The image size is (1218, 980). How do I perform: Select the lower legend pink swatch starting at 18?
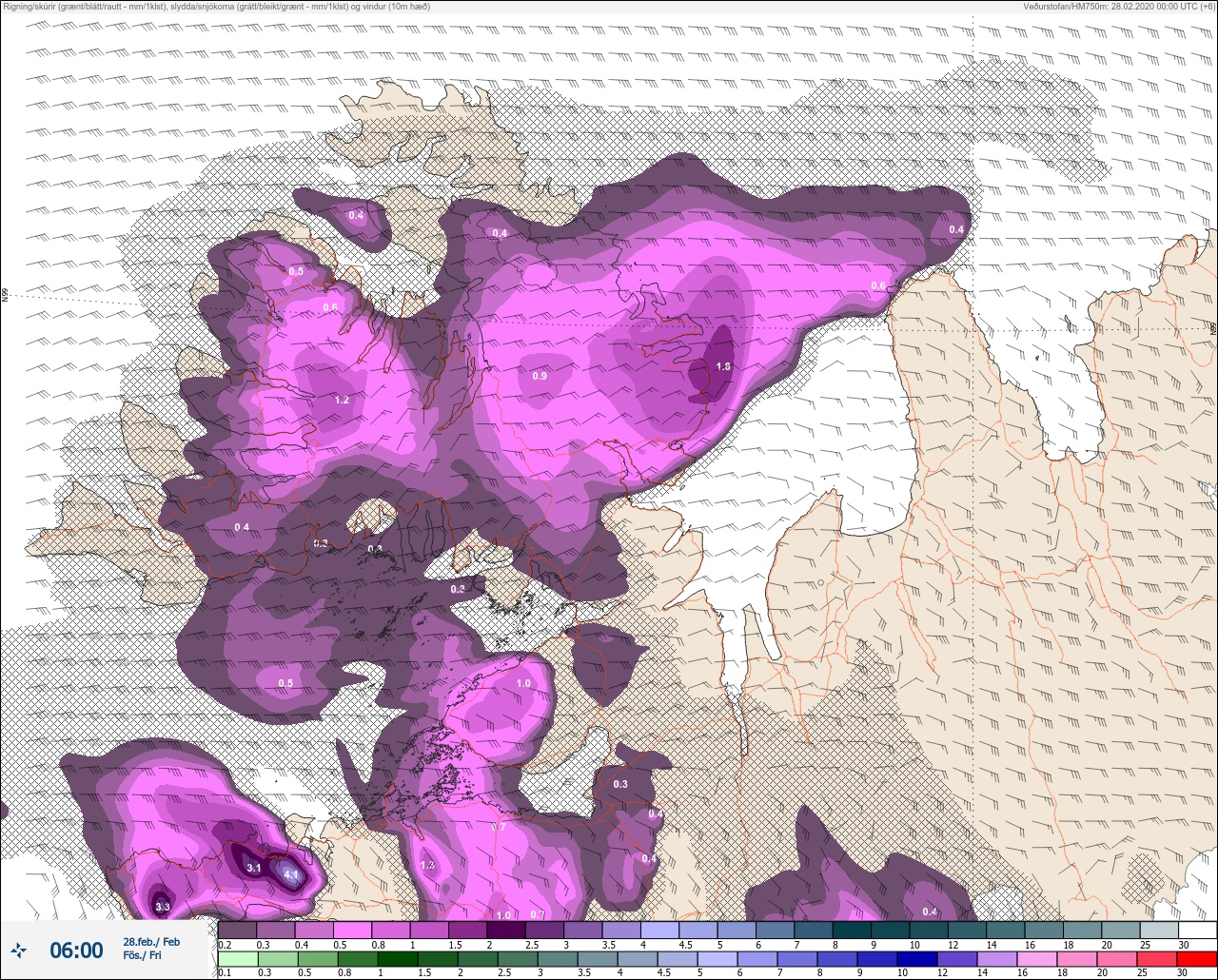tap(1077, 959)
